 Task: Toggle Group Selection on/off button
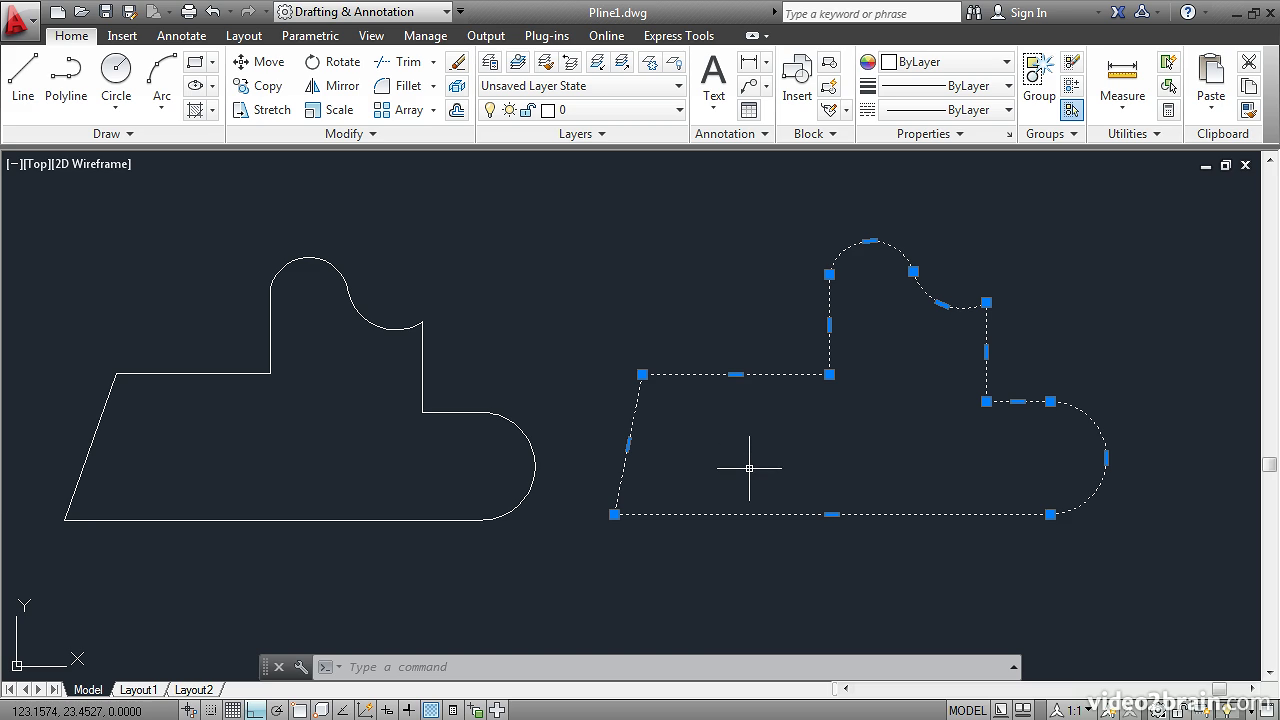click(x=1071, y=110)
